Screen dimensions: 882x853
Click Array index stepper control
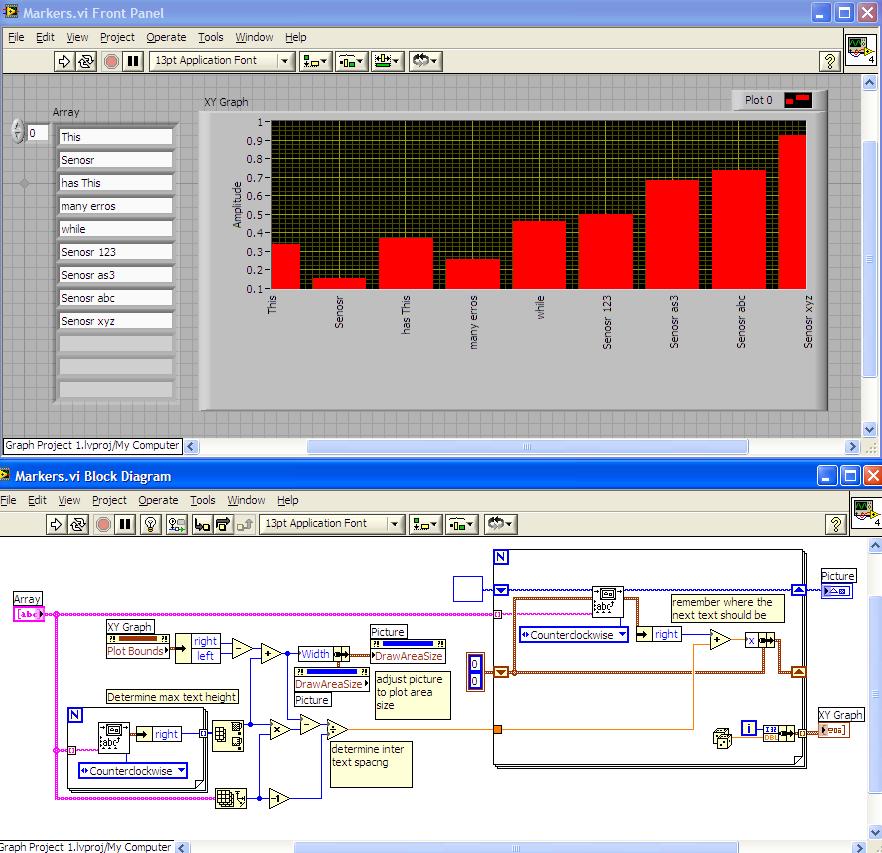coord(18,131)
